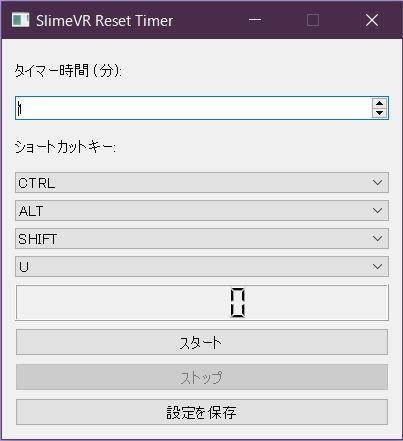Click the タイマー時間 (分): label
Viewport: 403px width, 441px height.
[68, 71]
